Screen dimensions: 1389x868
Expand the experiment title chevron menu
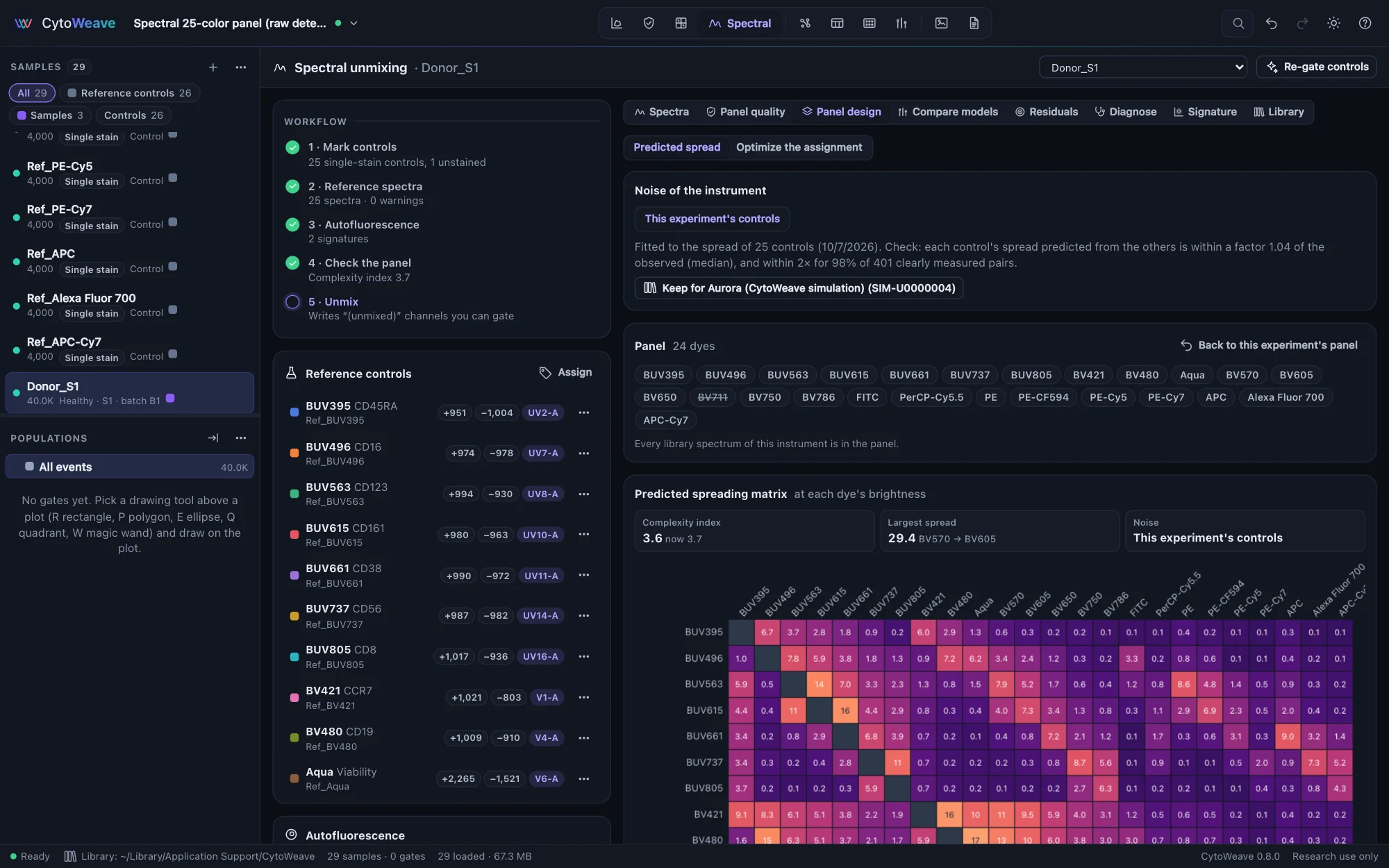(x=354, y=23)
